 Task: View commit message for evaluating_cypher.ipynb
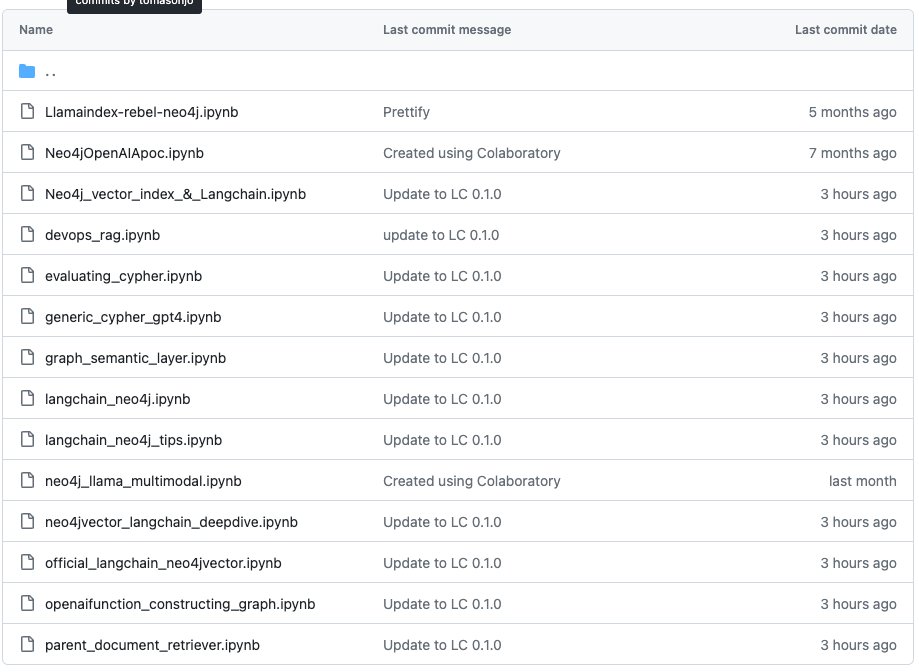tap(442, 276)
